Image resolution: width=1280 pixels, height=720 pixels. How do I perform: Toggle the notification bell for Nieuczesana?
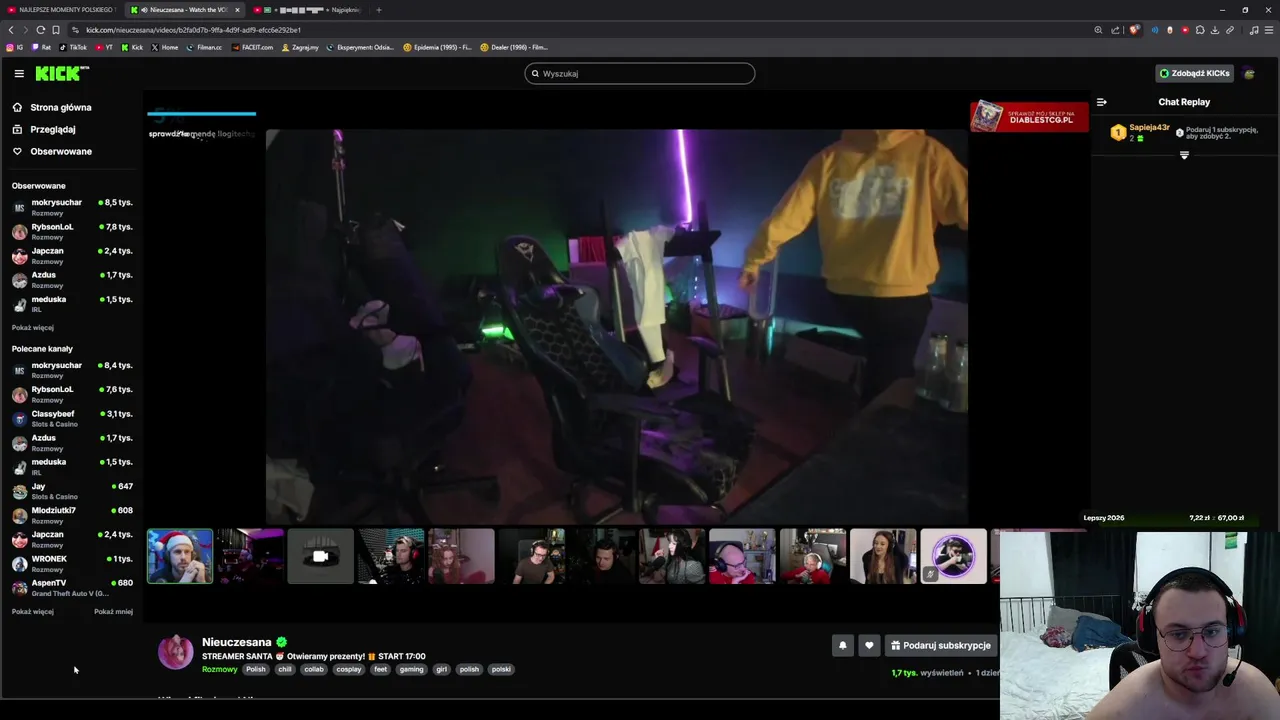(842, 645)
